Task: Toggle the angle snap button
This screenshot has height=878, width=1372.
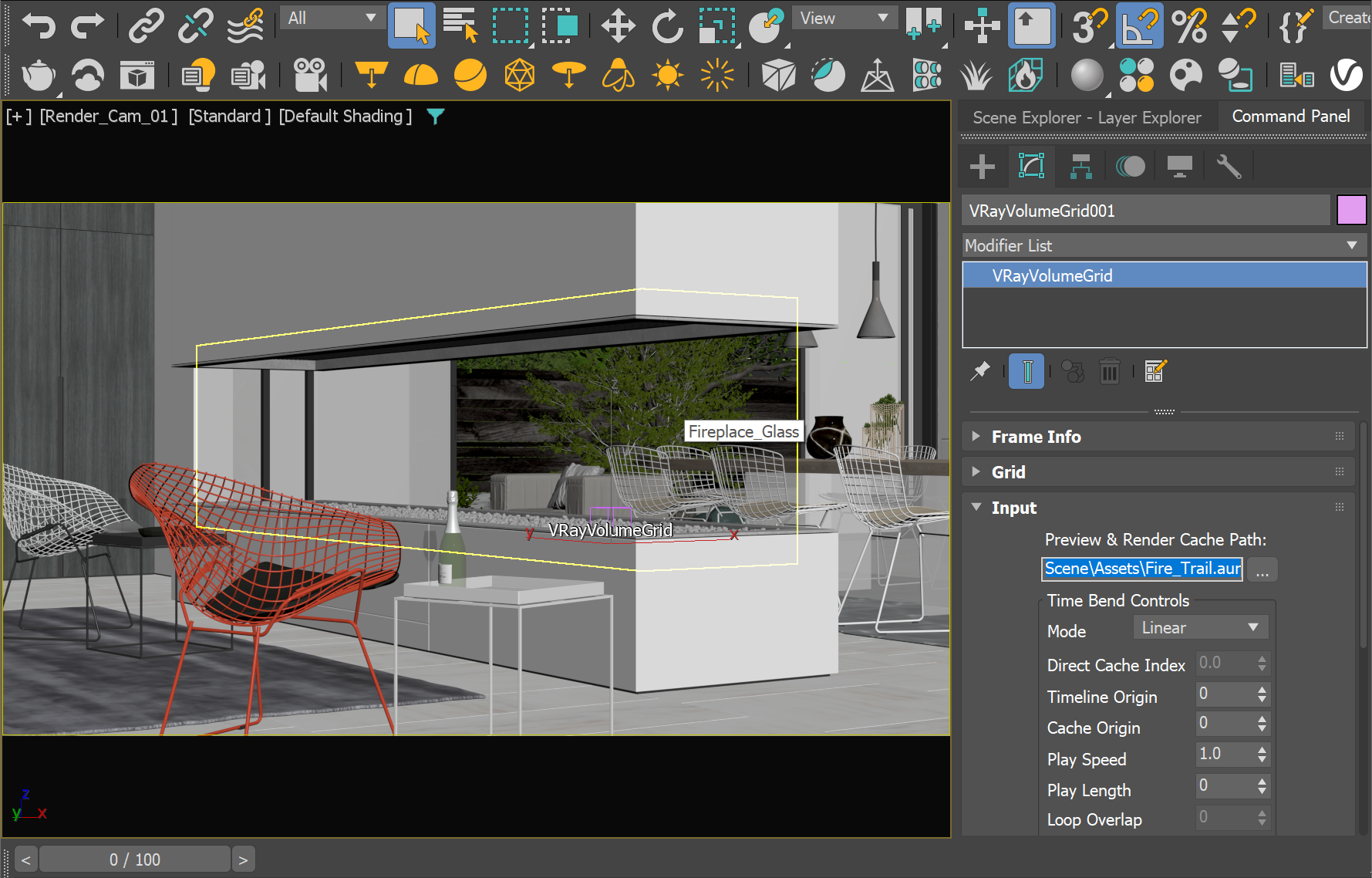Action: pos(1139,25)
